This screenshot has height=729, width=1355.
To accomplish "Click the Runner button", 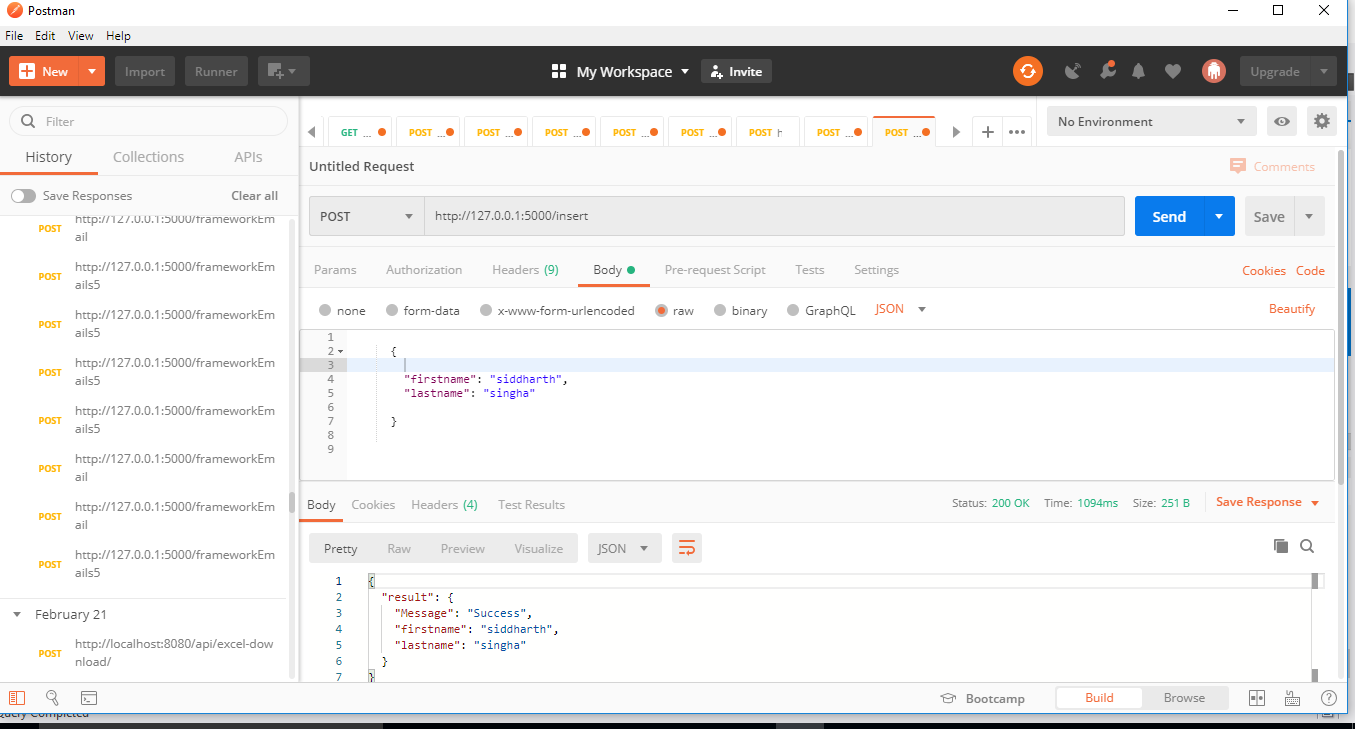I will click(216, 71).
